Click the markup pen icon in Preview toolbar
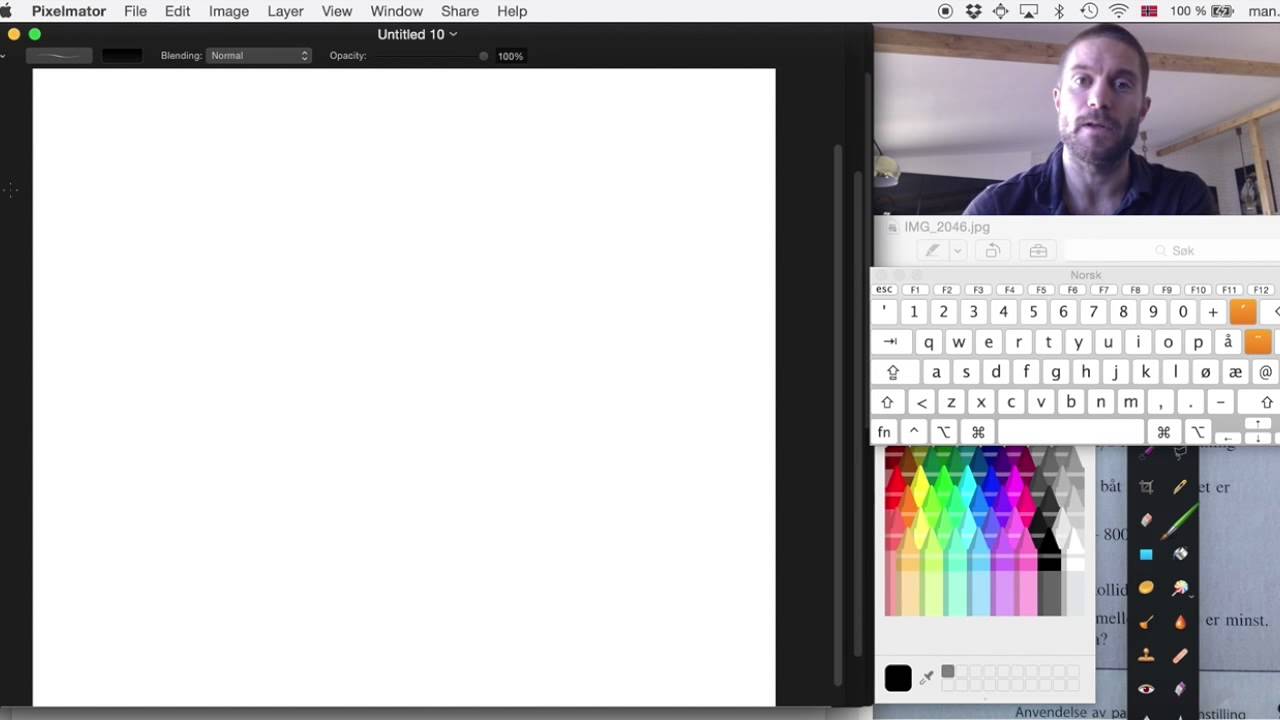 [932, 251]
